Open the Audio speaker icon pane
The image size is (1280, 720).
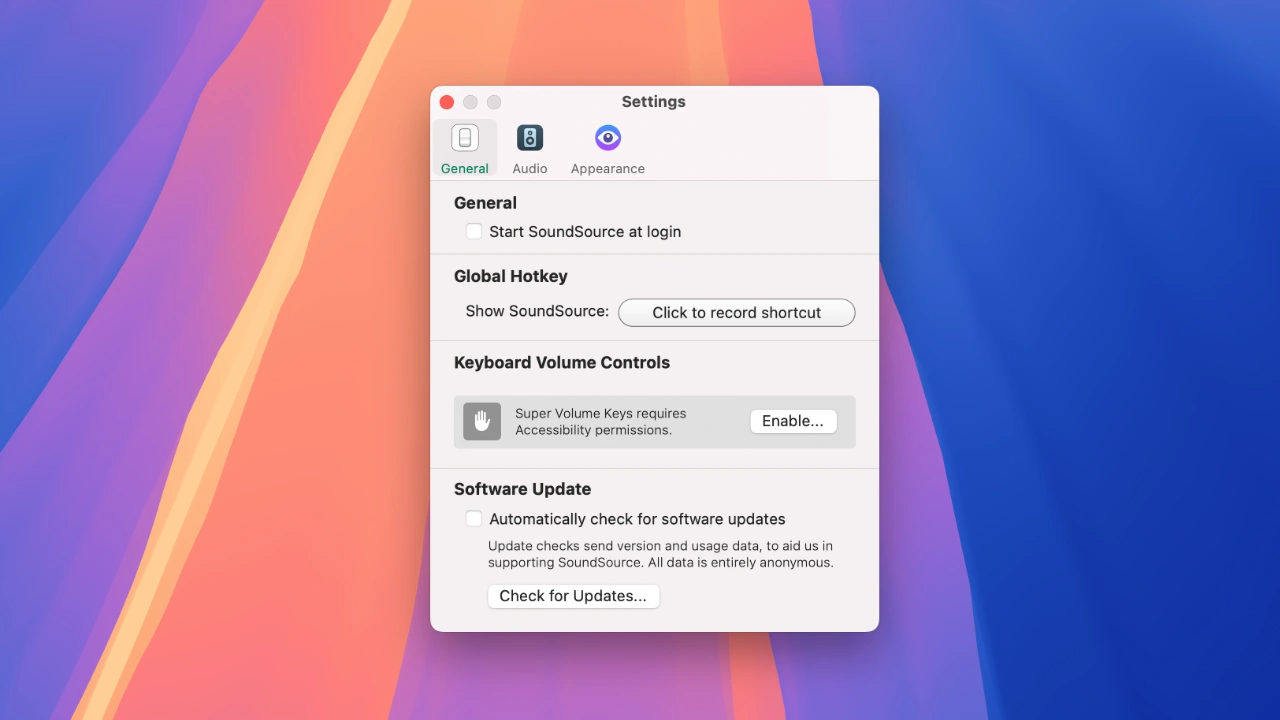point(530,138)
